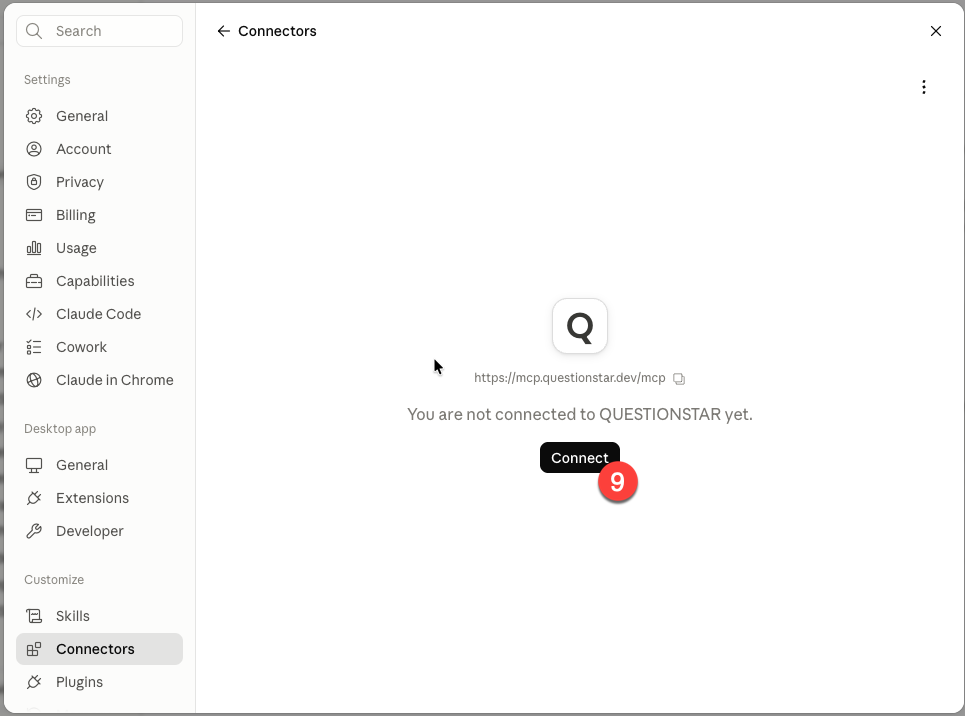Click the Desktop app monitor icon
965x716 pixels.
34,465
